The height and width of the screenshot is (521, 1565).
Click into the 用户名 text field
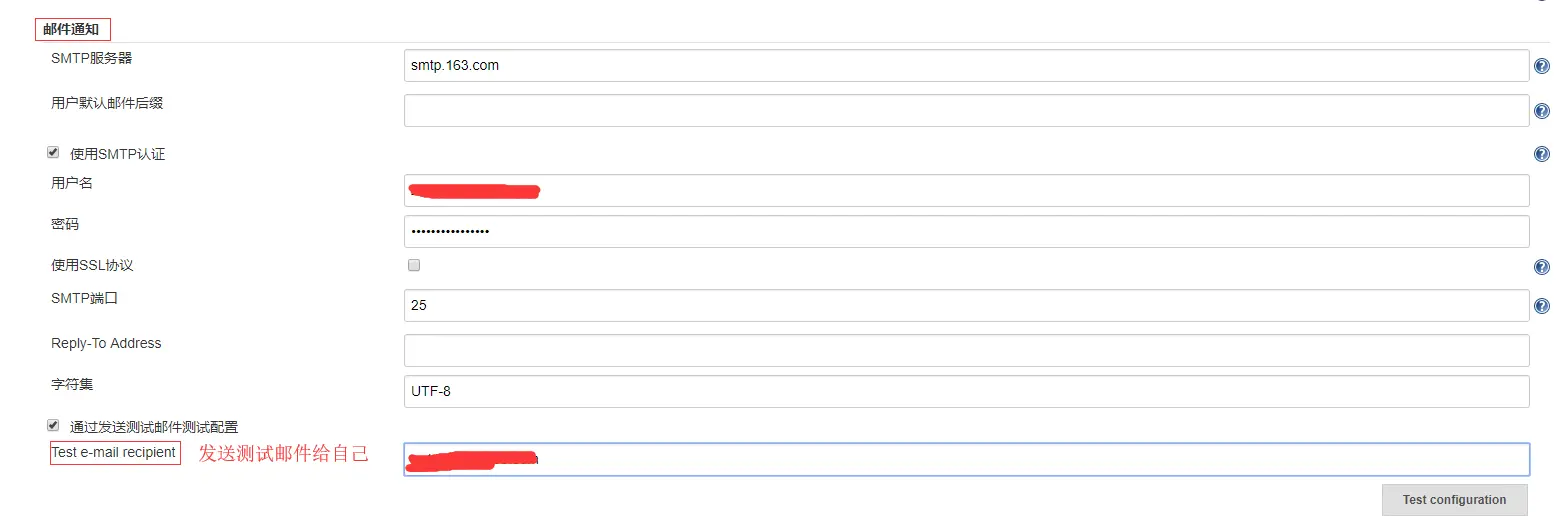[x=966, y=190]
